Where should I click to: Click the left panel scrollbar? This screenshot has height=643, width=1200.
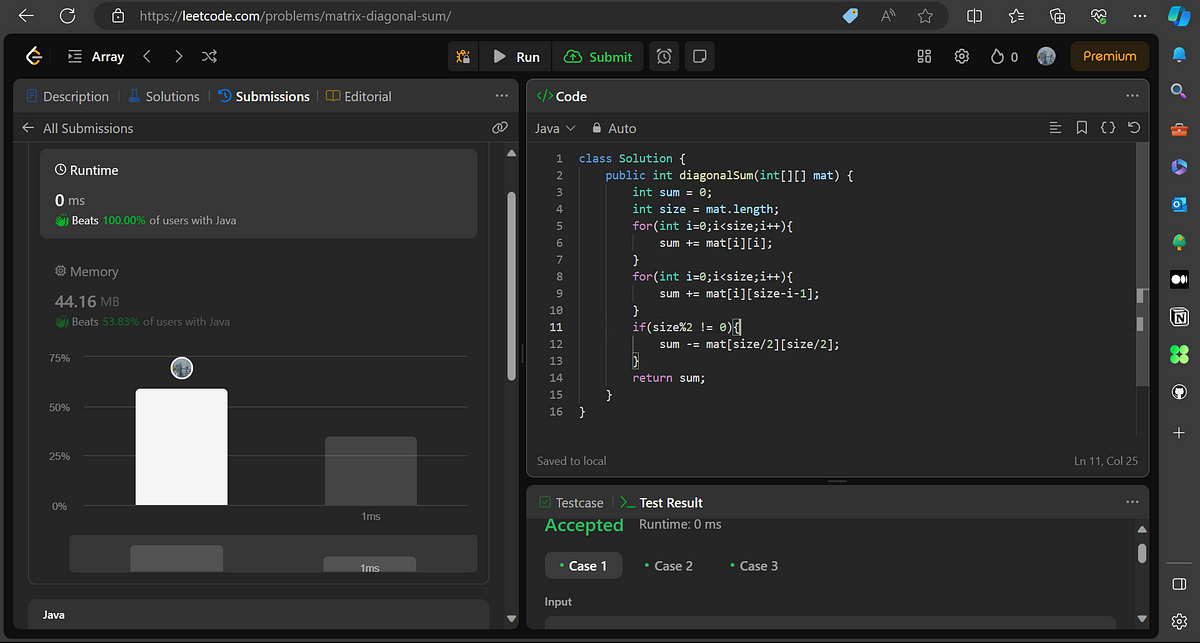512,286
